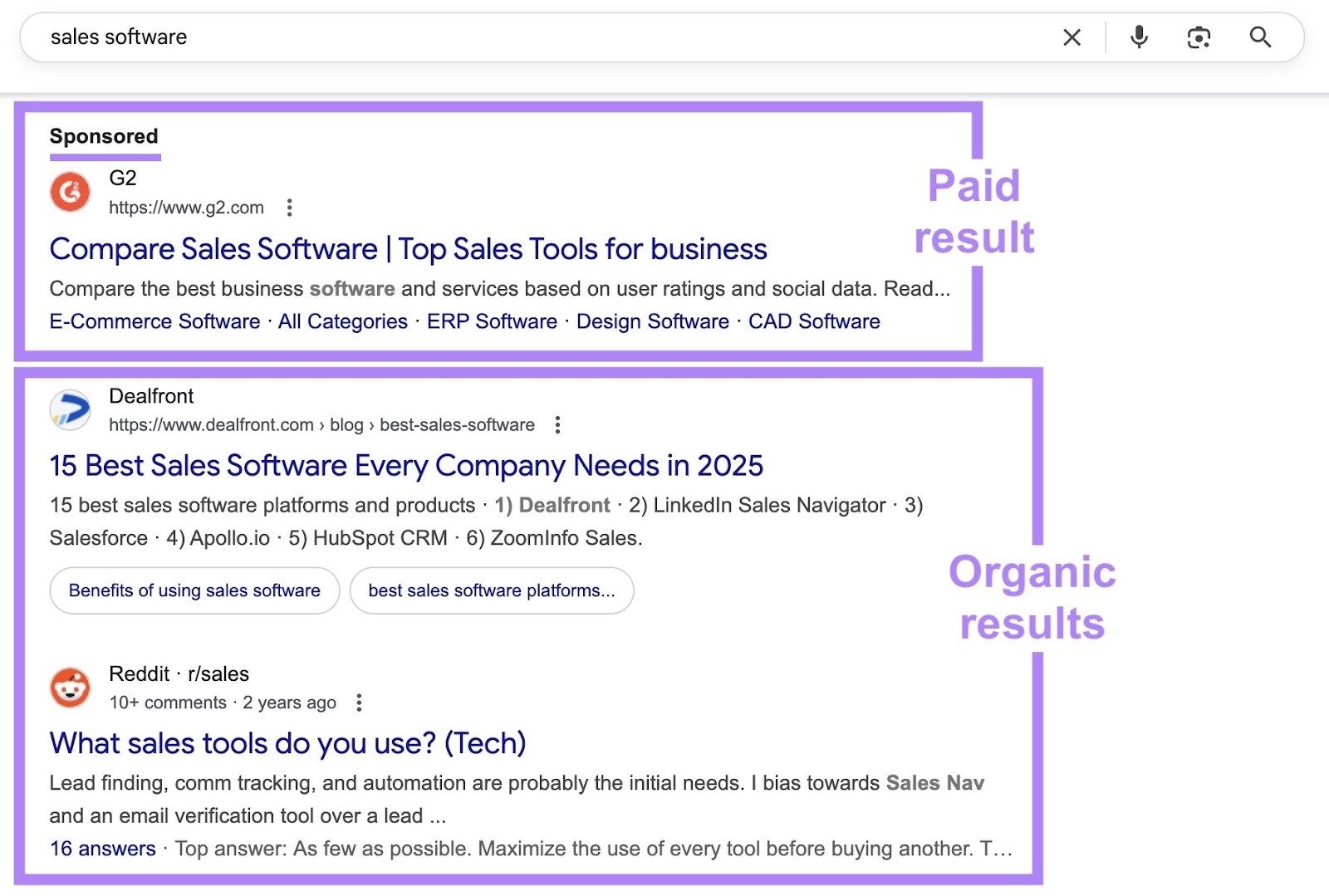Open 'What sales tools do you use? (Tech)'

coord(287,743)
